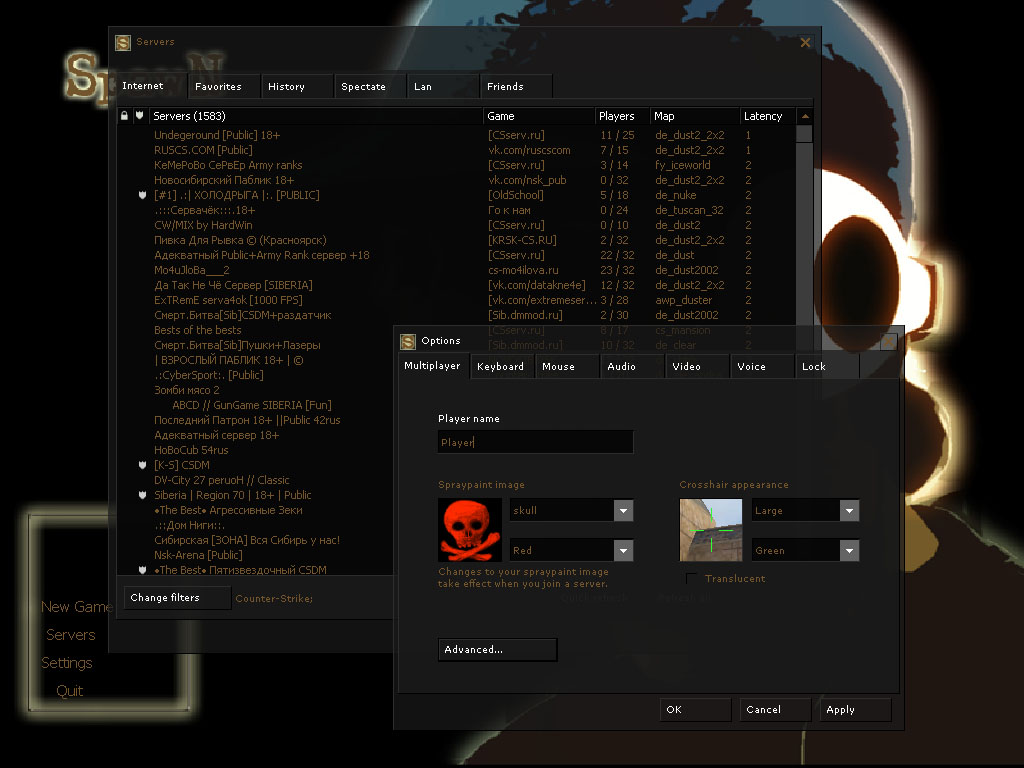Select server KeMePoBo CePBEp Army ranks
The width and height of the screenshot is (1024, 768).
click(228, 165)
